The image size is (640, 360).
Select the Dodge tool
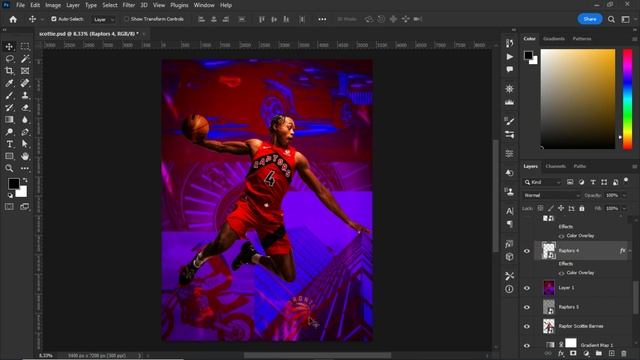point(9,132)
